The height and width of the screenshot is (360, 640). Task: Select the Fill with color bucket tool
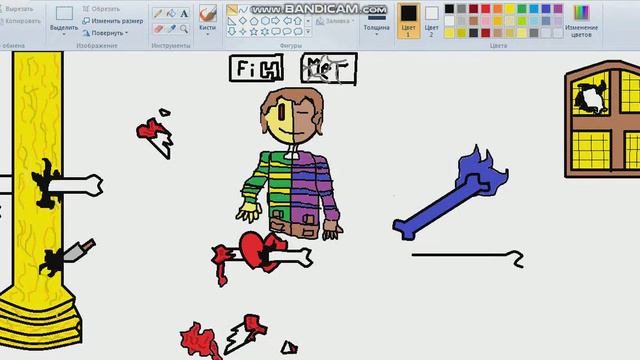pos(171,13)
